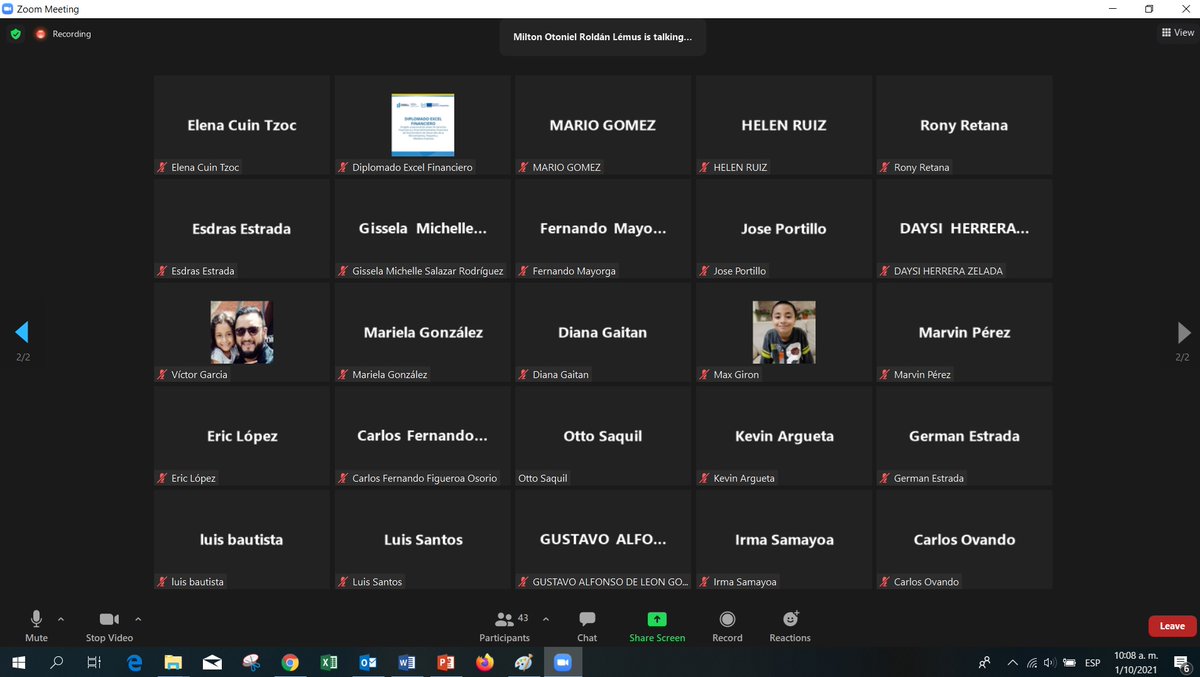Open Firefox from the taskbar
Viewport: 1200px width, 677px height.
pos(485,662)
